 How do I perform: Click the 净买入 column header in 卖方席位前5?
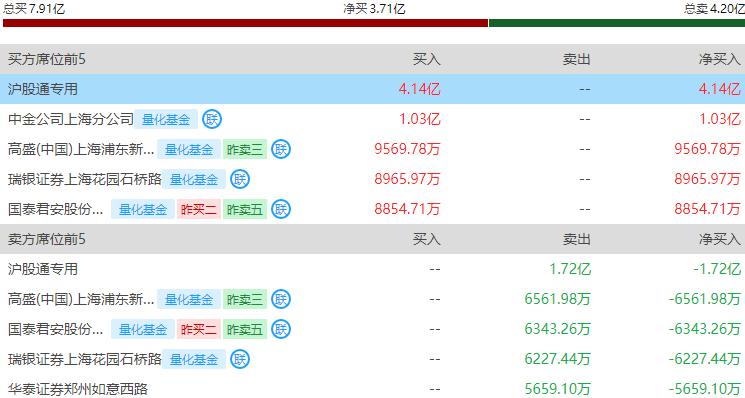[x=719, y=239]
